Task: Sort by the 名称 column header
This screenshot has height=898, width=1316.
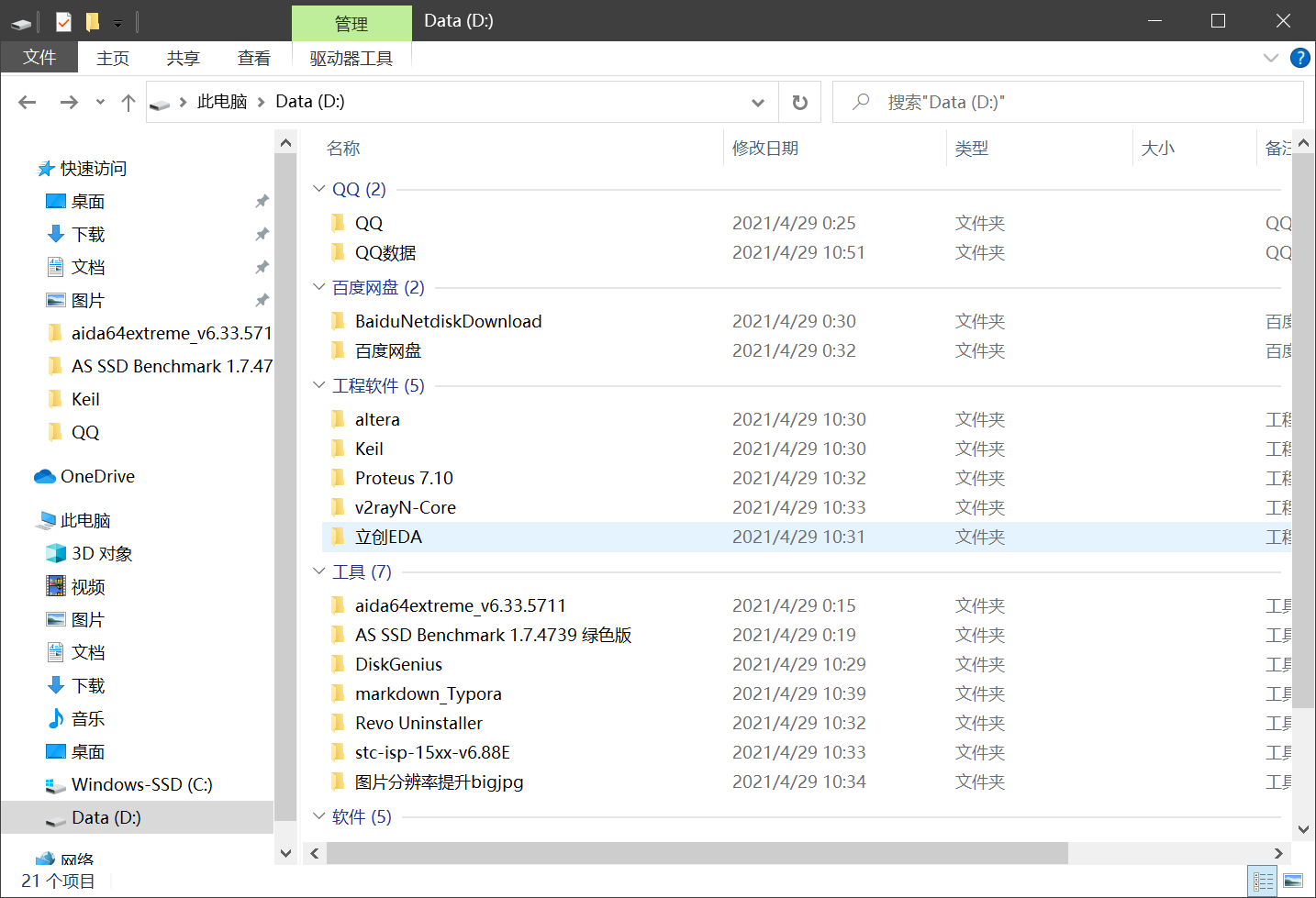Action: click(343, 148)
